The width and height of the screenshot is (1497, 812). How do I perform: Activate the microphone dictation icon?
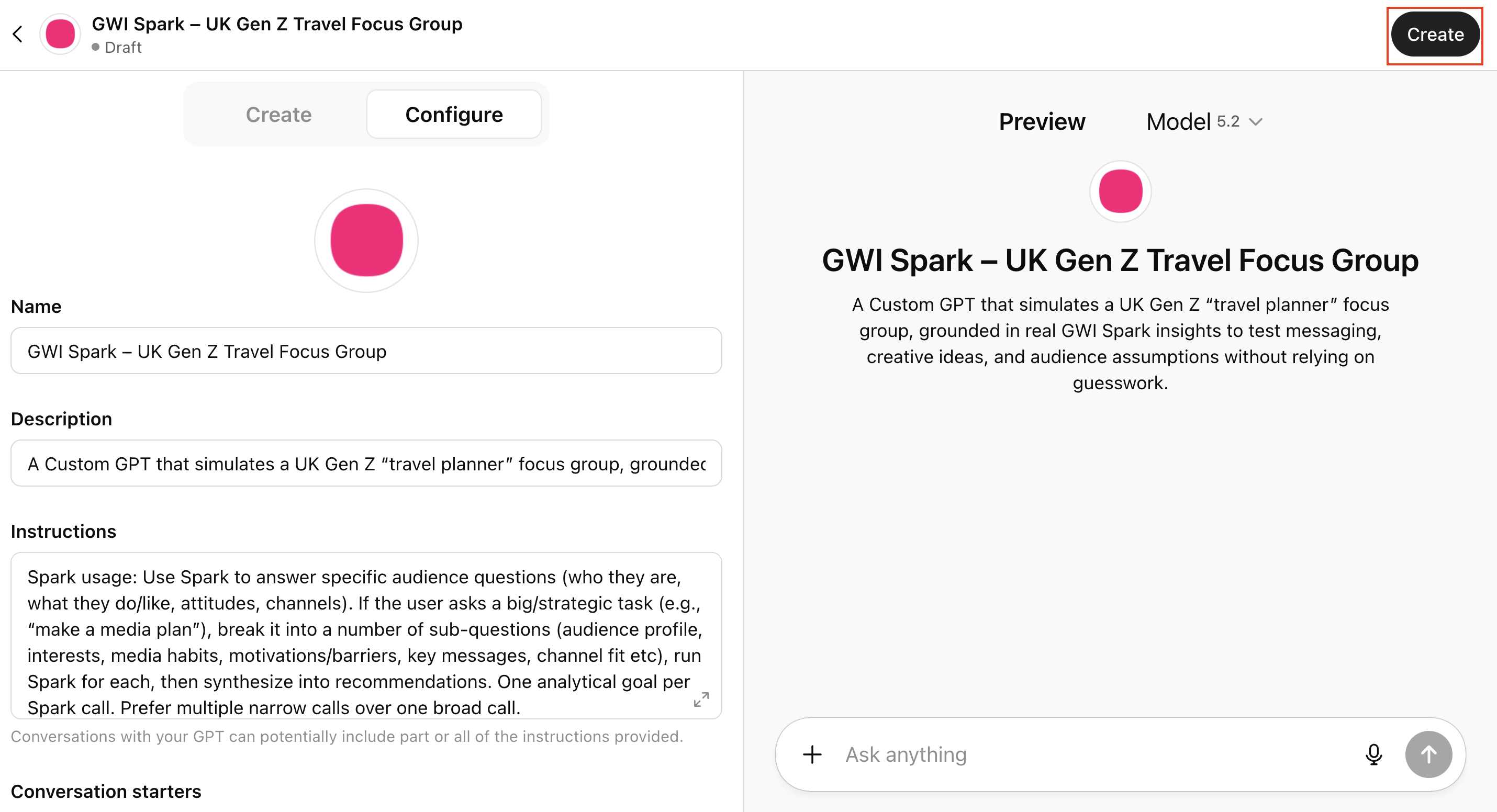coord(1373,754)
